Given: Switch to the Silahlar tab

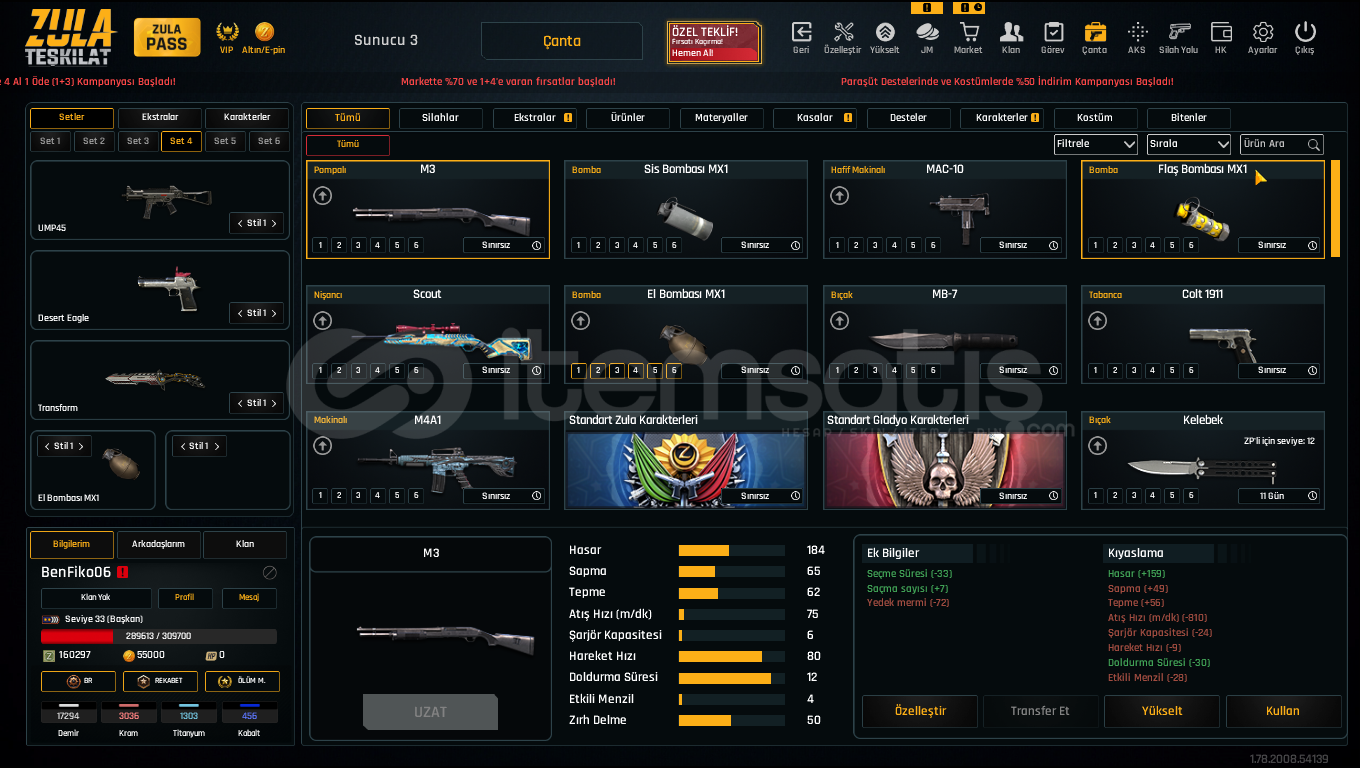Looking at the screenshot, I should coord(441,118).
